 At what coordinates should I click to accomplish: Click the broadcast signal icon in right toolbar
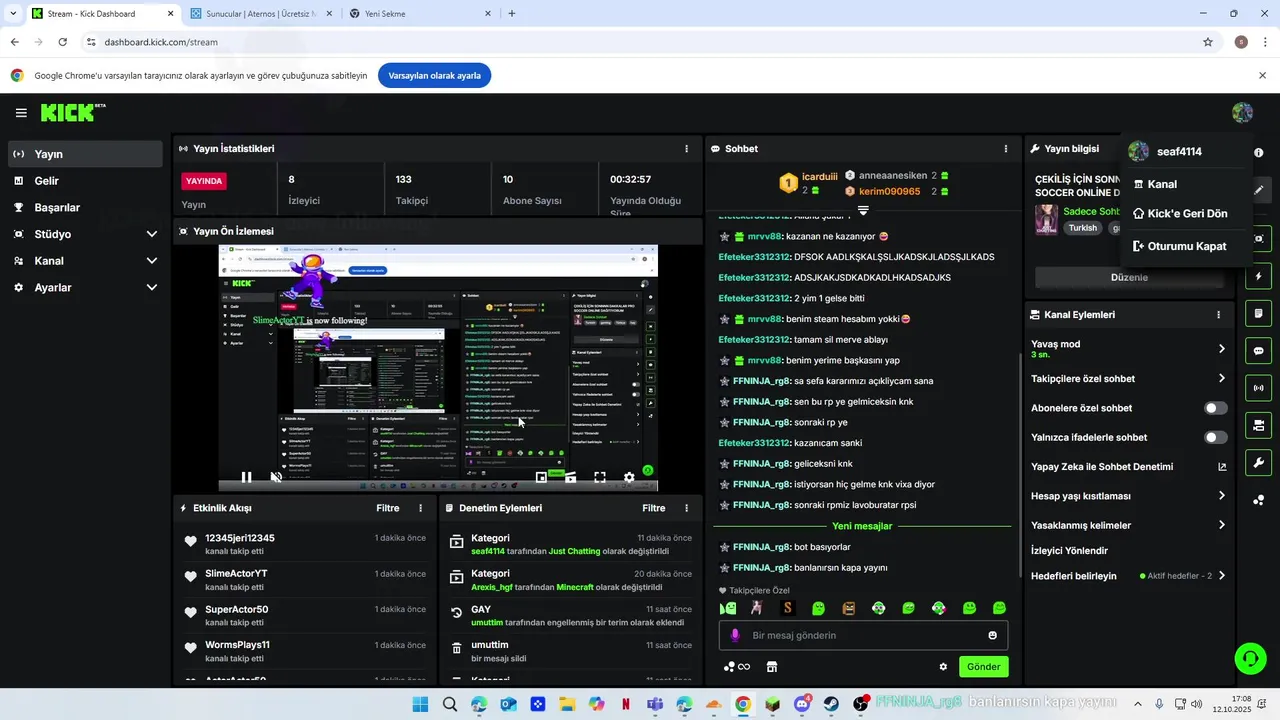[x=1258, y=388]
